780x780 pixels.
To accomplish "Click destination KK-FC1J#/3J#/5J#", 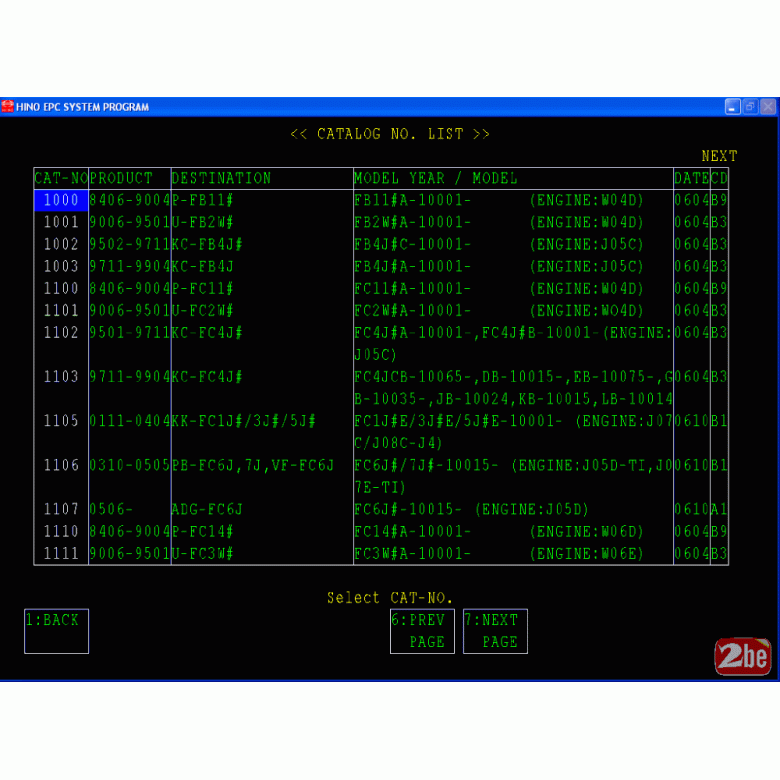I will click(x=244, y=421).
